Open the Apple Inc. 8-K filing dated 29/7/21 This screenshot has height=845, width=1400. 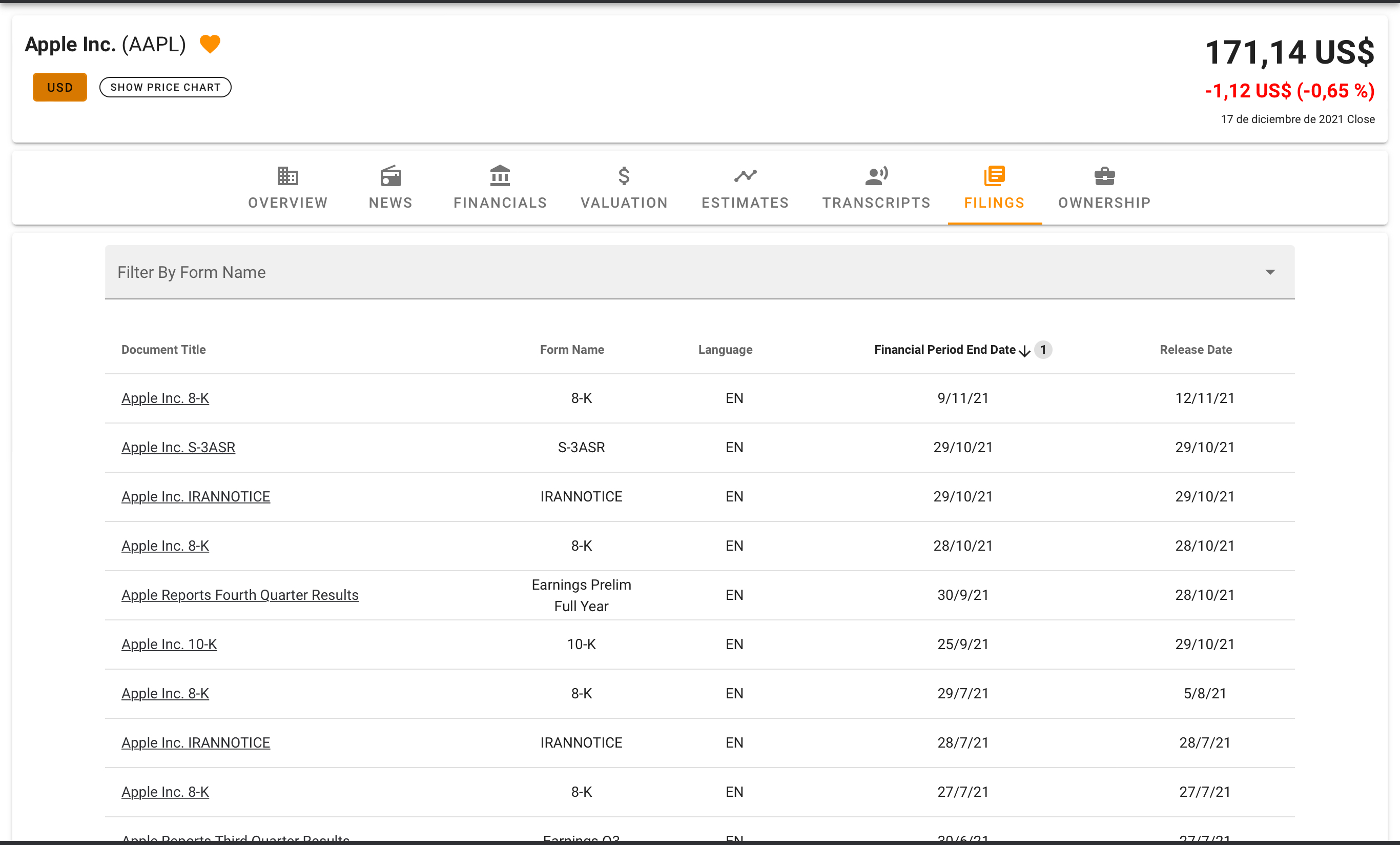coord(165,694)
